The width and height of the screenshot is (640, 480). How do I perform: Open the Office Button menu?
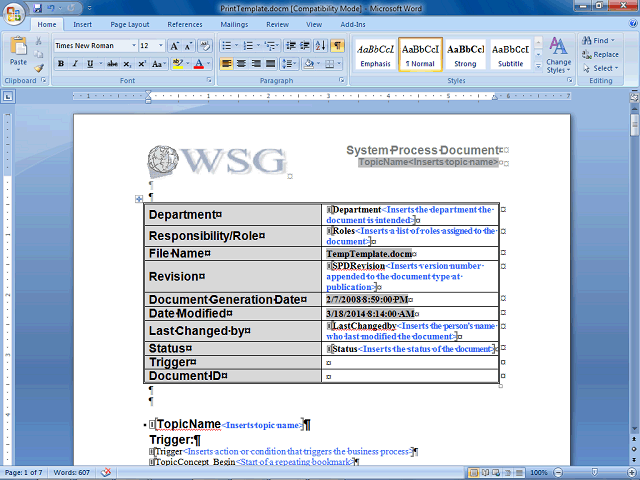point(13,14)
